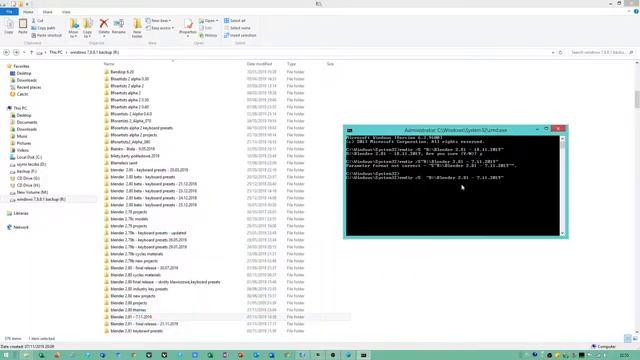Click the Properties icon
This screenshot has width=640, height=360.
(188, 28)
